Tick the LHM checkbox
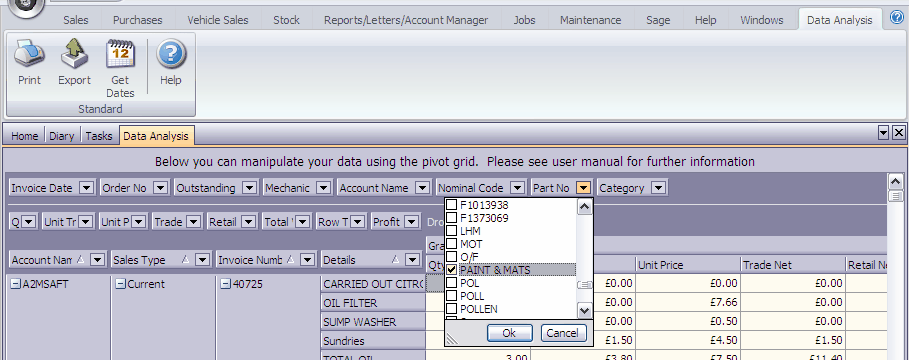 click(452, 231)
